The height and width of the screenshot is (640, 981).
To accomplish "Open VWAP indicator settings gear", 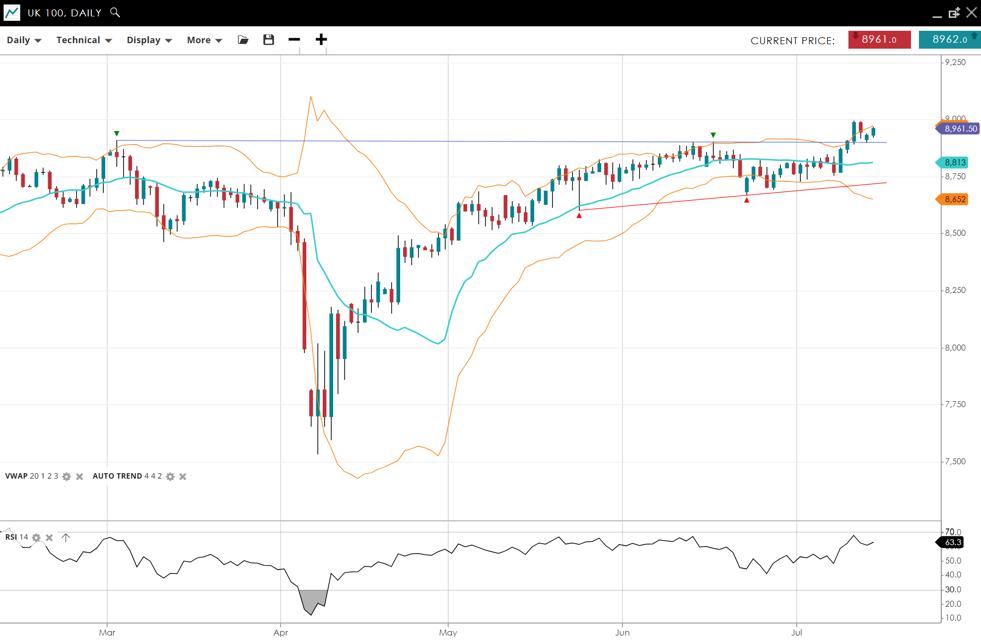I will [67, 477].
